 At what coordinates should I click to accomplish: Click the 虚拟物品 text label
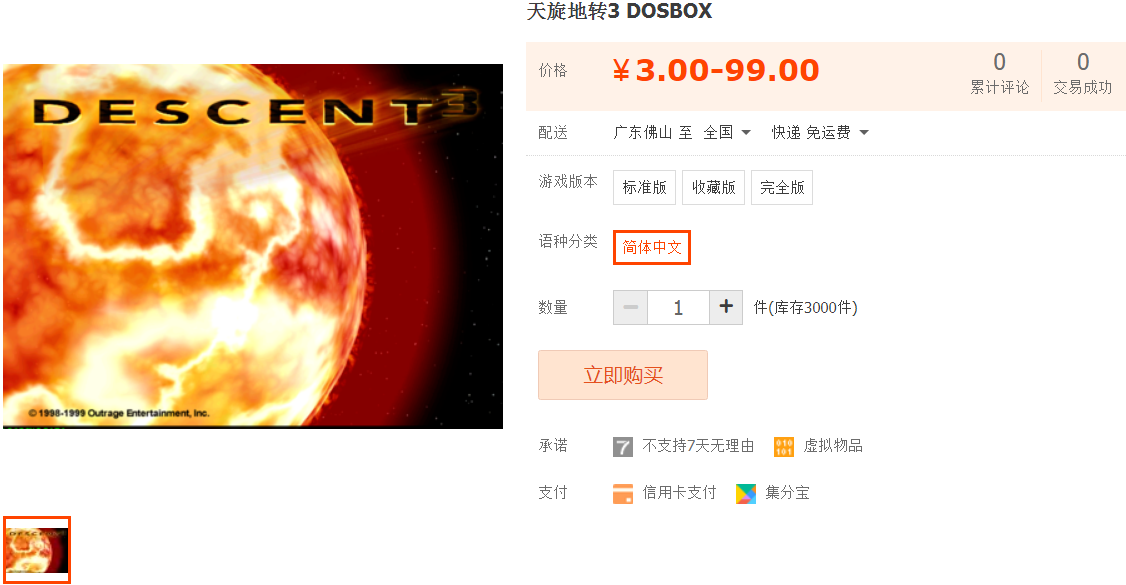pos(833,446)
